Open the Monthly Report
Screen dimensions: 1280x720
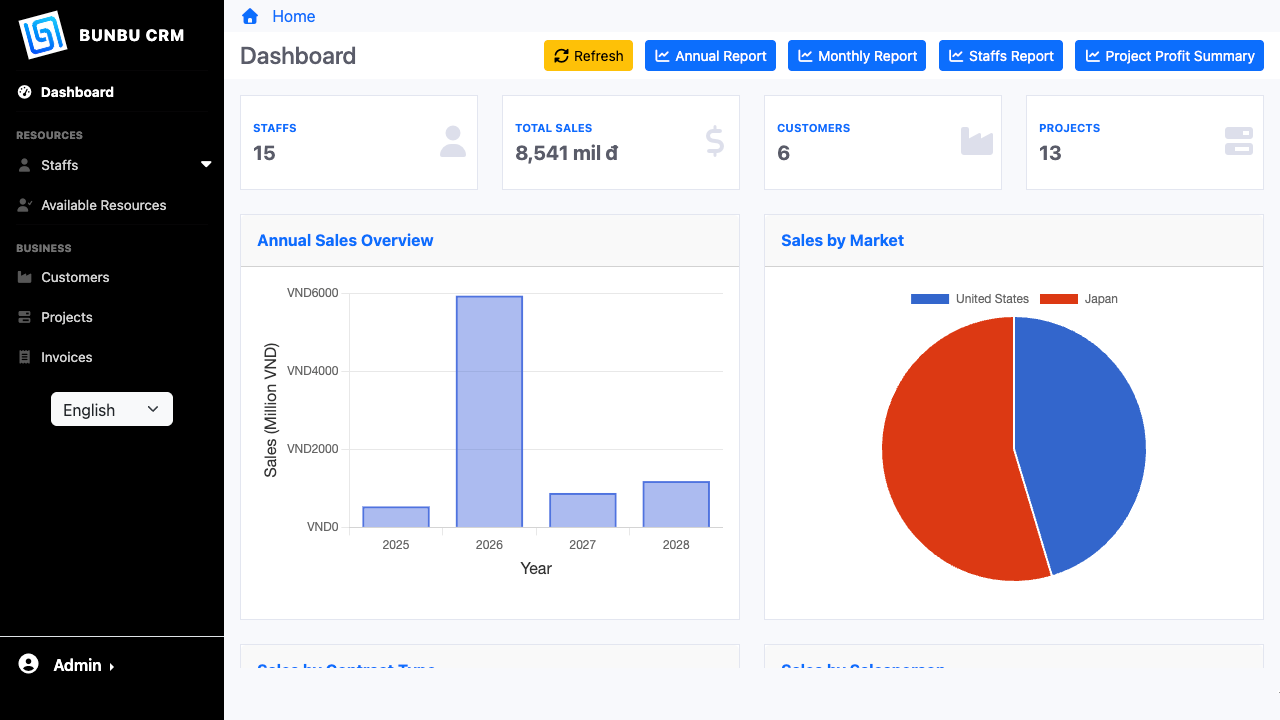[x=857, y=56]
